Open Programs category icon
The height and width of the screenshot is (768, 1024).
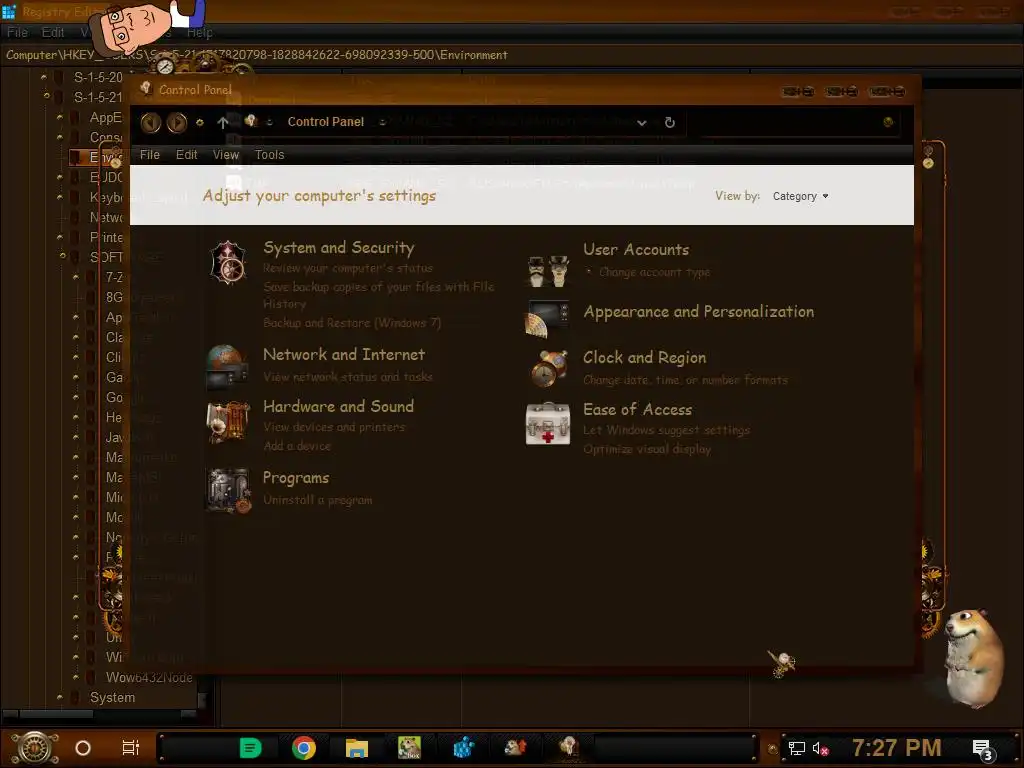228,490
